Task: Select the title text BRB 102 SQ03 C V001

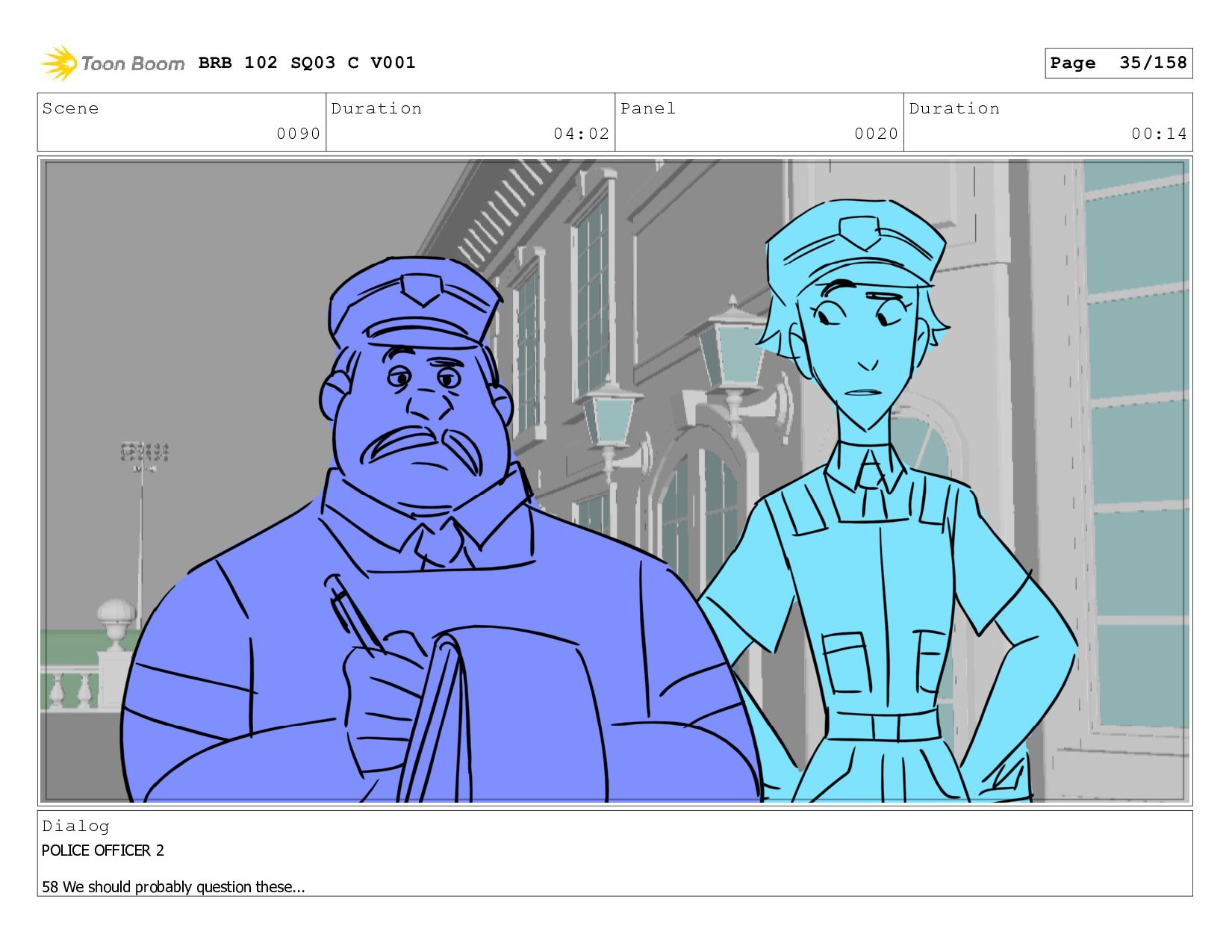Action: [307, 63]
